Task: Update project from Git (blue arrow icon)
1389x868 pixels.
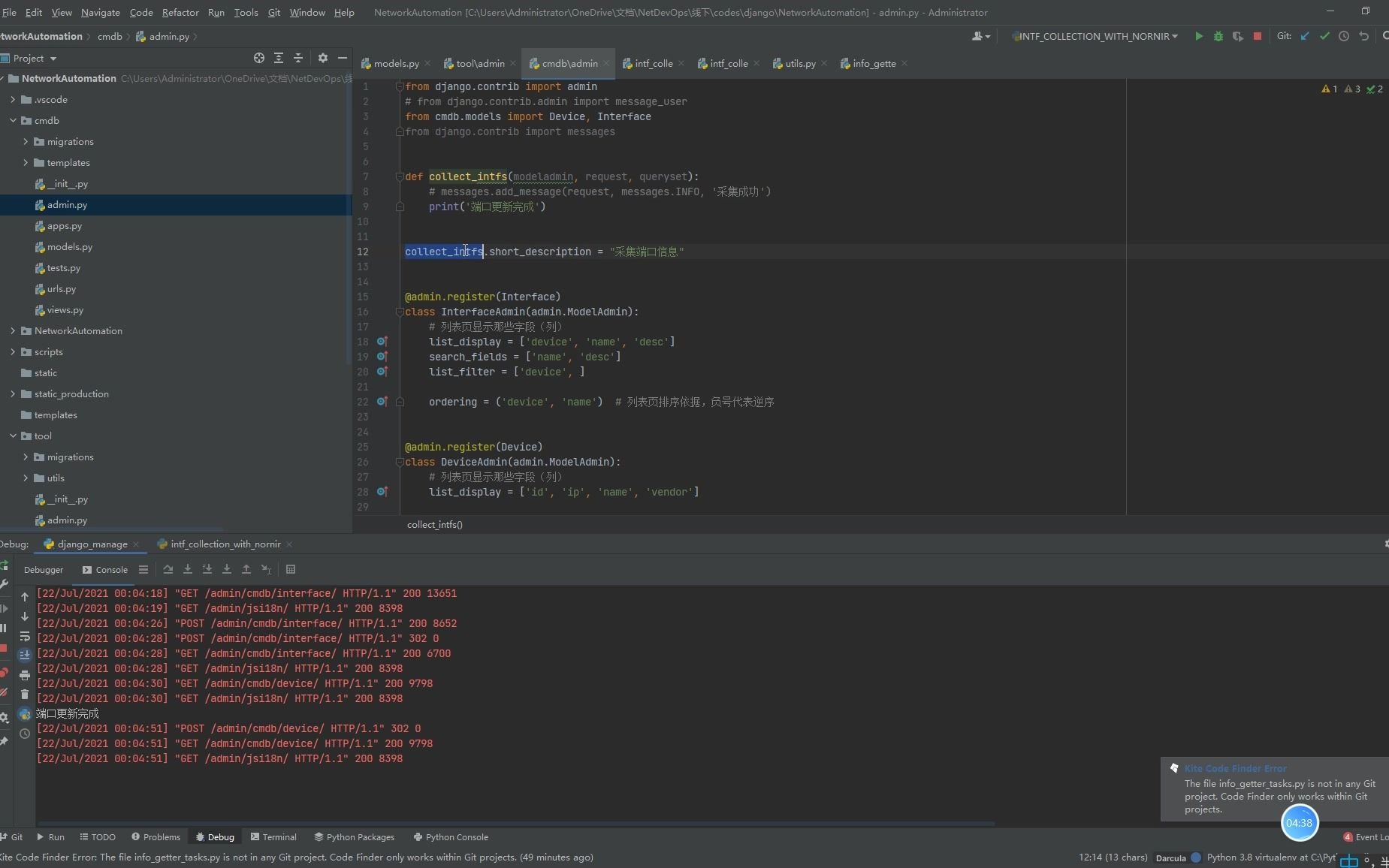Action: tap(1305, 36)
